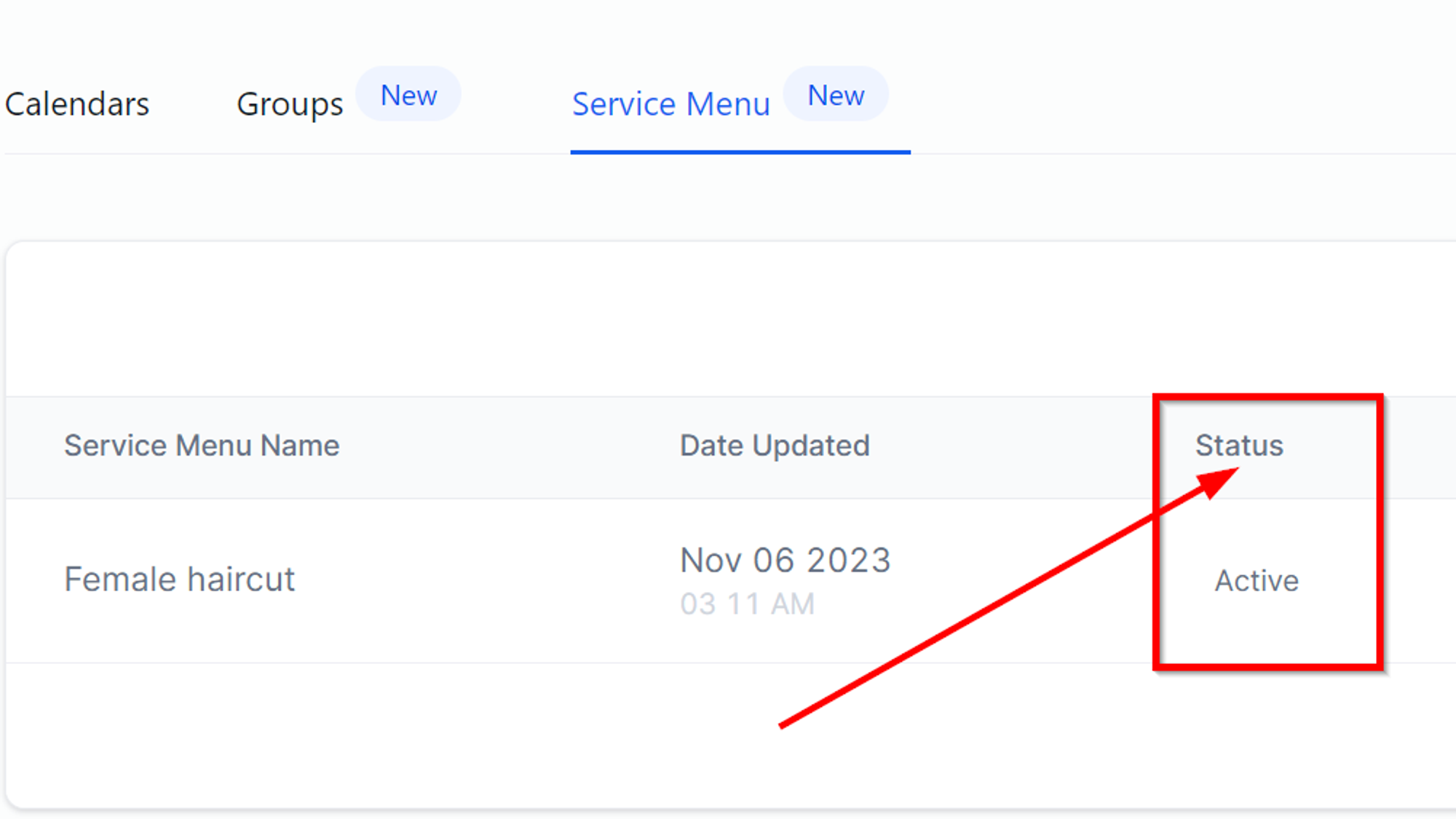Open the Groups tab
The height and width of the screenshot is (819, 1456).
pos(290,105)
